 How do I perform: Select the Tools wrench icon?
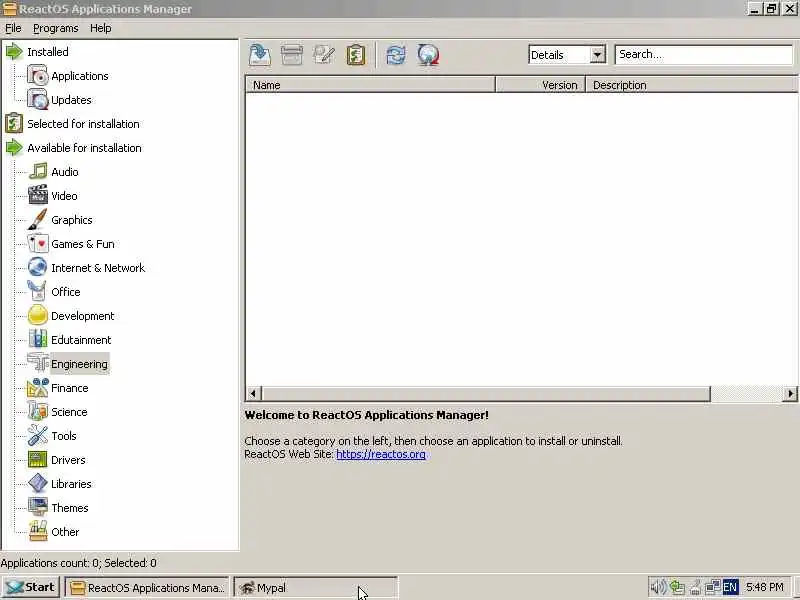38,435
